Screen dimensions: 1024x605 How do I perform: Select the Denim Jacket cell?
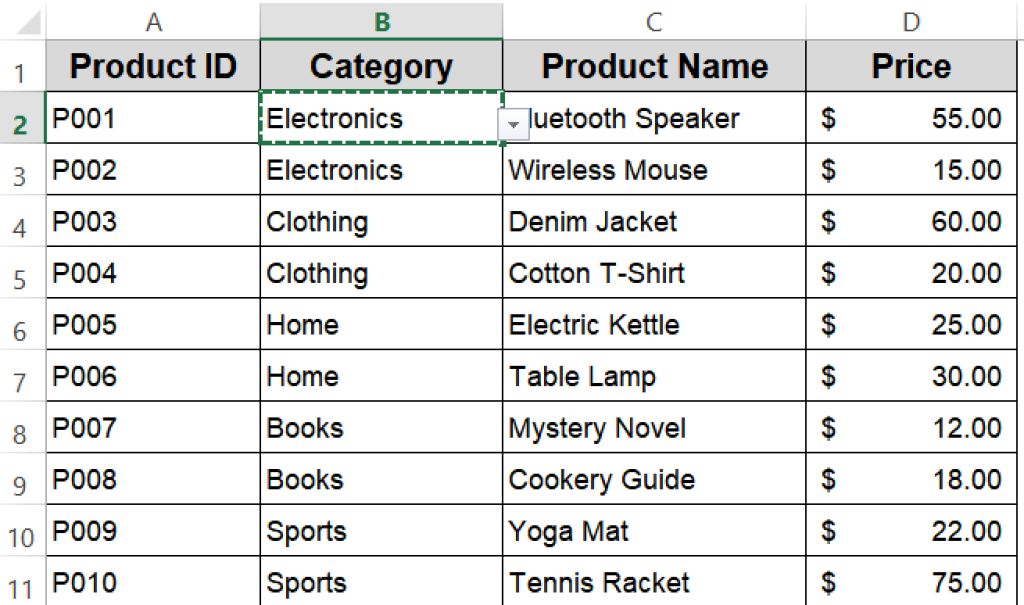point(654,222)
